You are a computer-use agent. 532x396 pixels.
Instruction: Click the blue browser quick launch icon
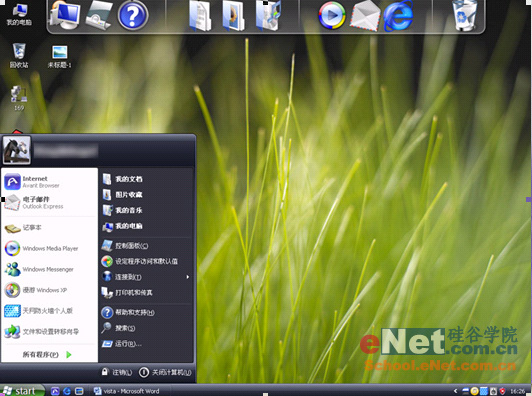(67, 391)
